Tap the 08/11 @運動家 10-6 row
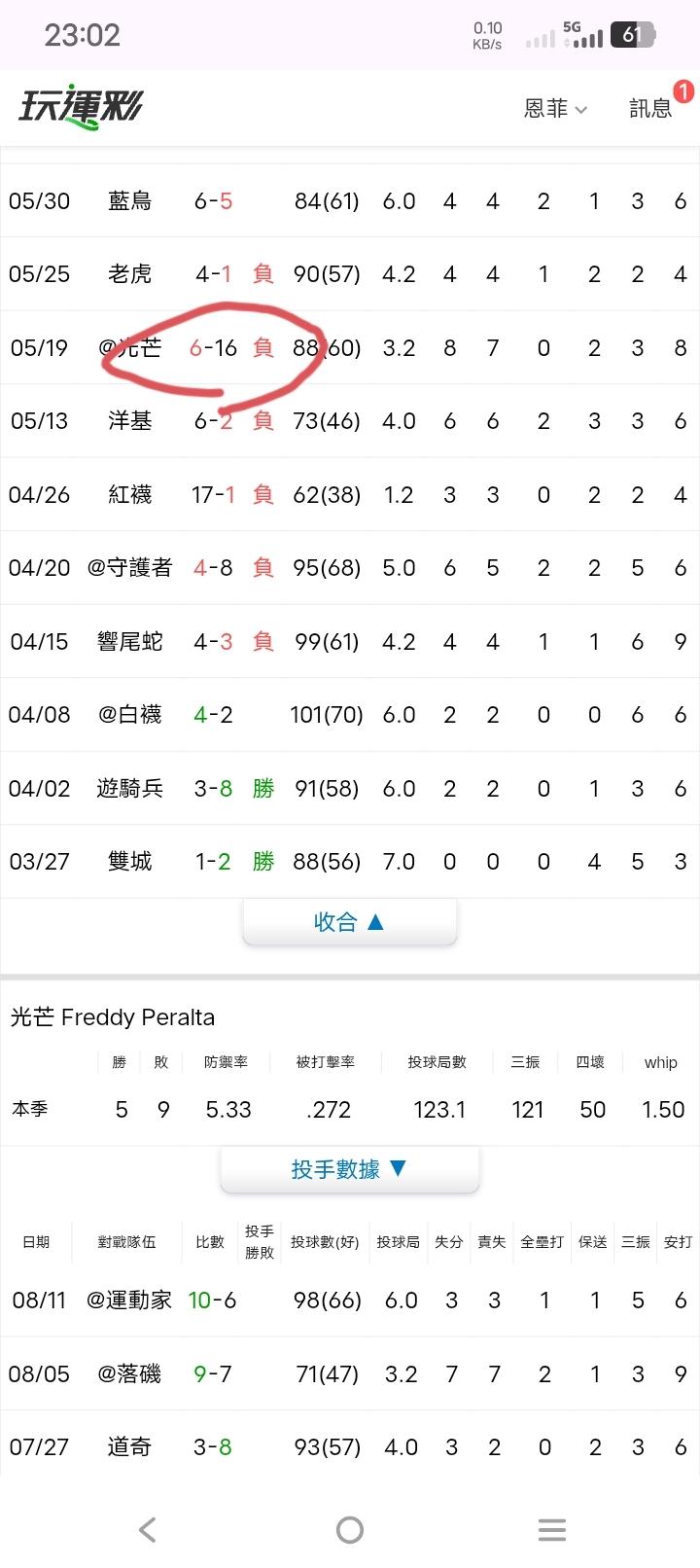This screenshot has height=1568, width=700. pyautogui.click(x=350, y=1301)
